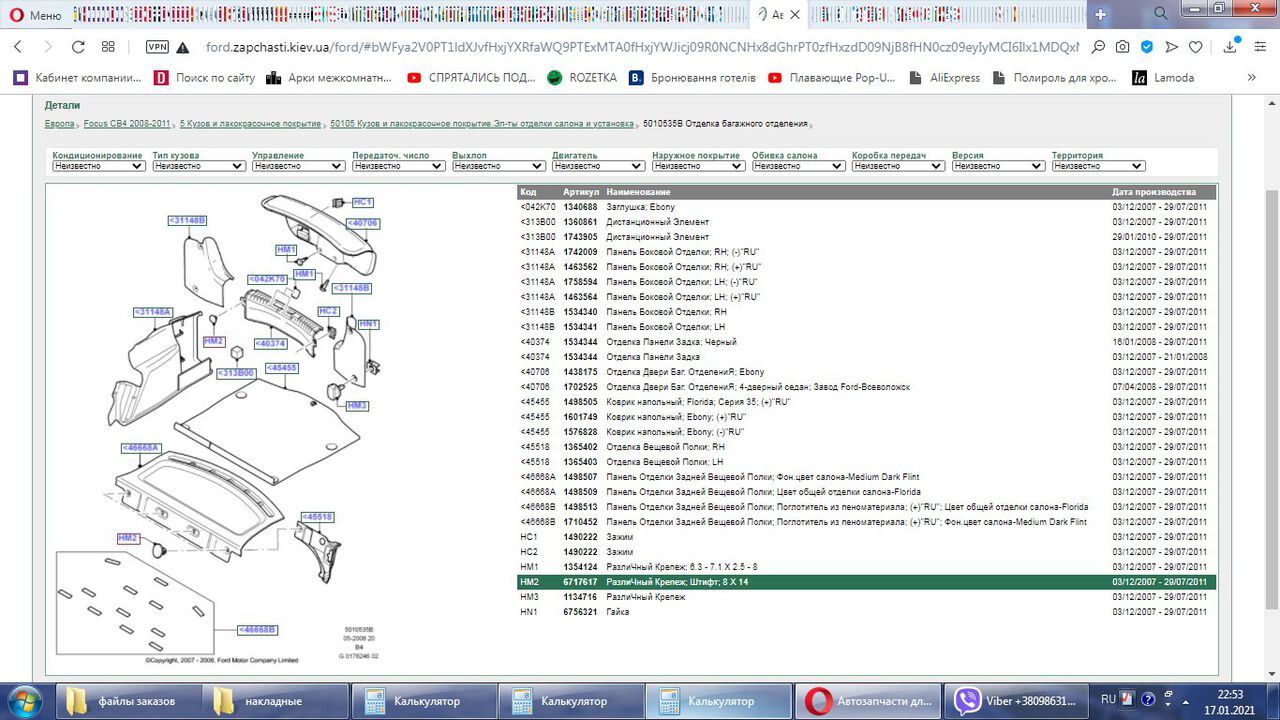Click the <46668B callout in diagram
This screenshot has height=720, width=1280.
257,630
